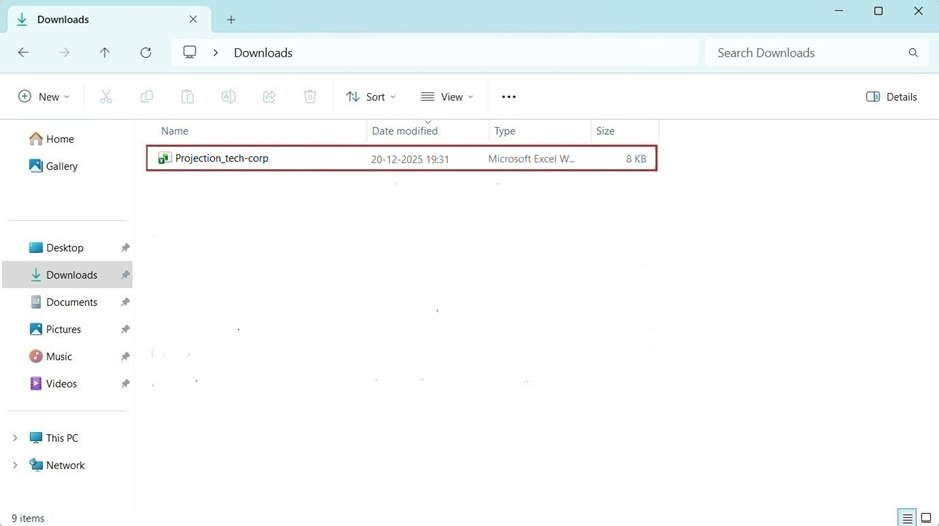Click the Search Downloads field
Viewport: 939px width, 526px height.
805,53
